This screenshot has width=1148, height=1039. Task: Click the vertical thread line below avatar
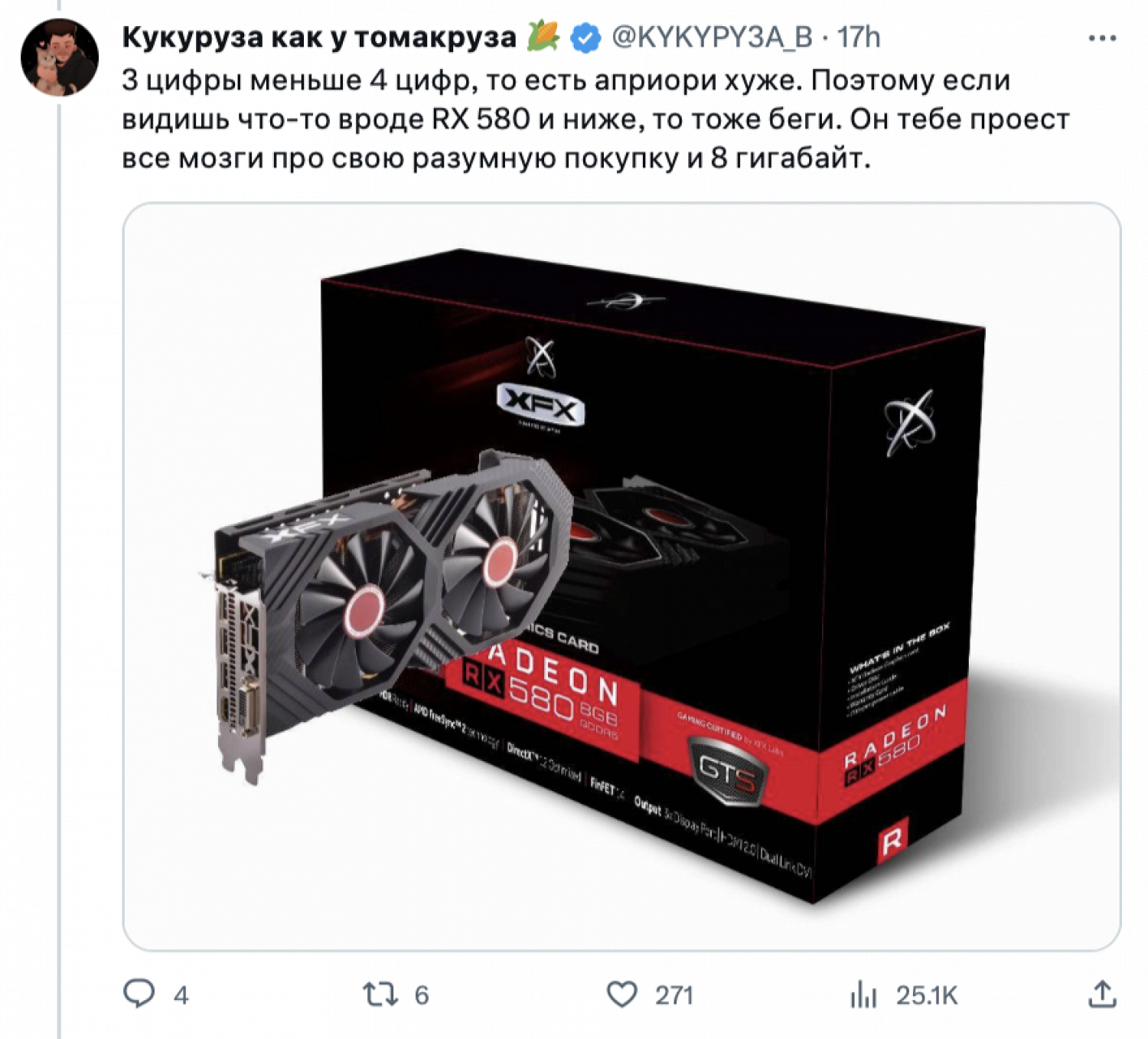(x=59, y=567)
